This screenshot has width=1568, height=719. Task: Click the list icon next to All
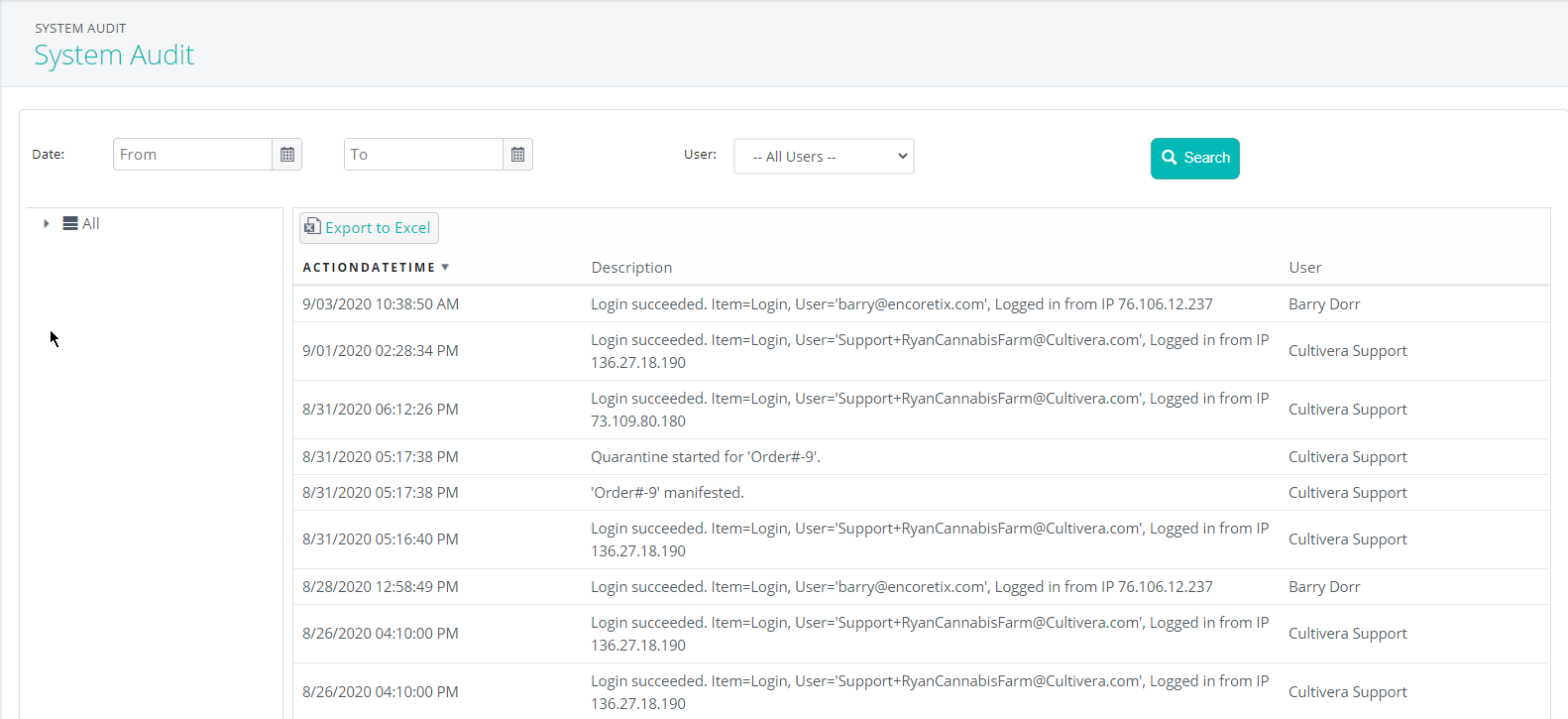(70, 224)
